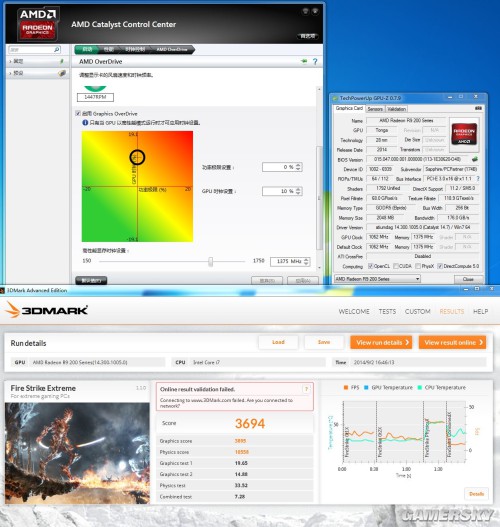
Task: Toggle the Graphics OverDrive enable checkbox
Action: [x=78, y=113]
